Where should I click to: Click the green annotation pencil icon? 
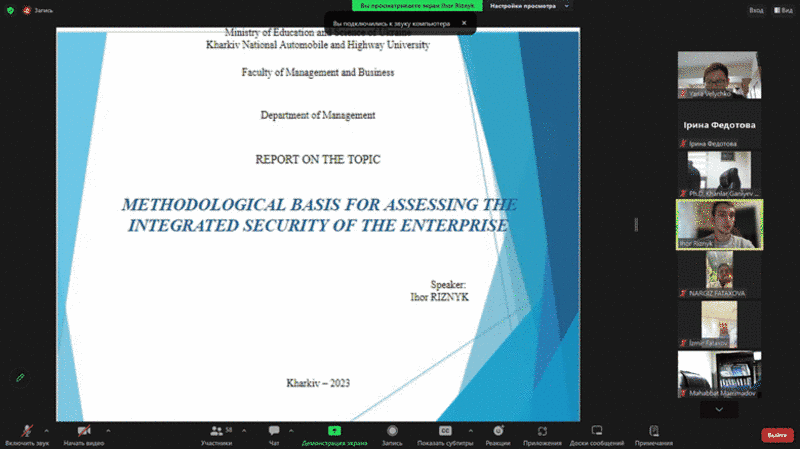[19, 377]
